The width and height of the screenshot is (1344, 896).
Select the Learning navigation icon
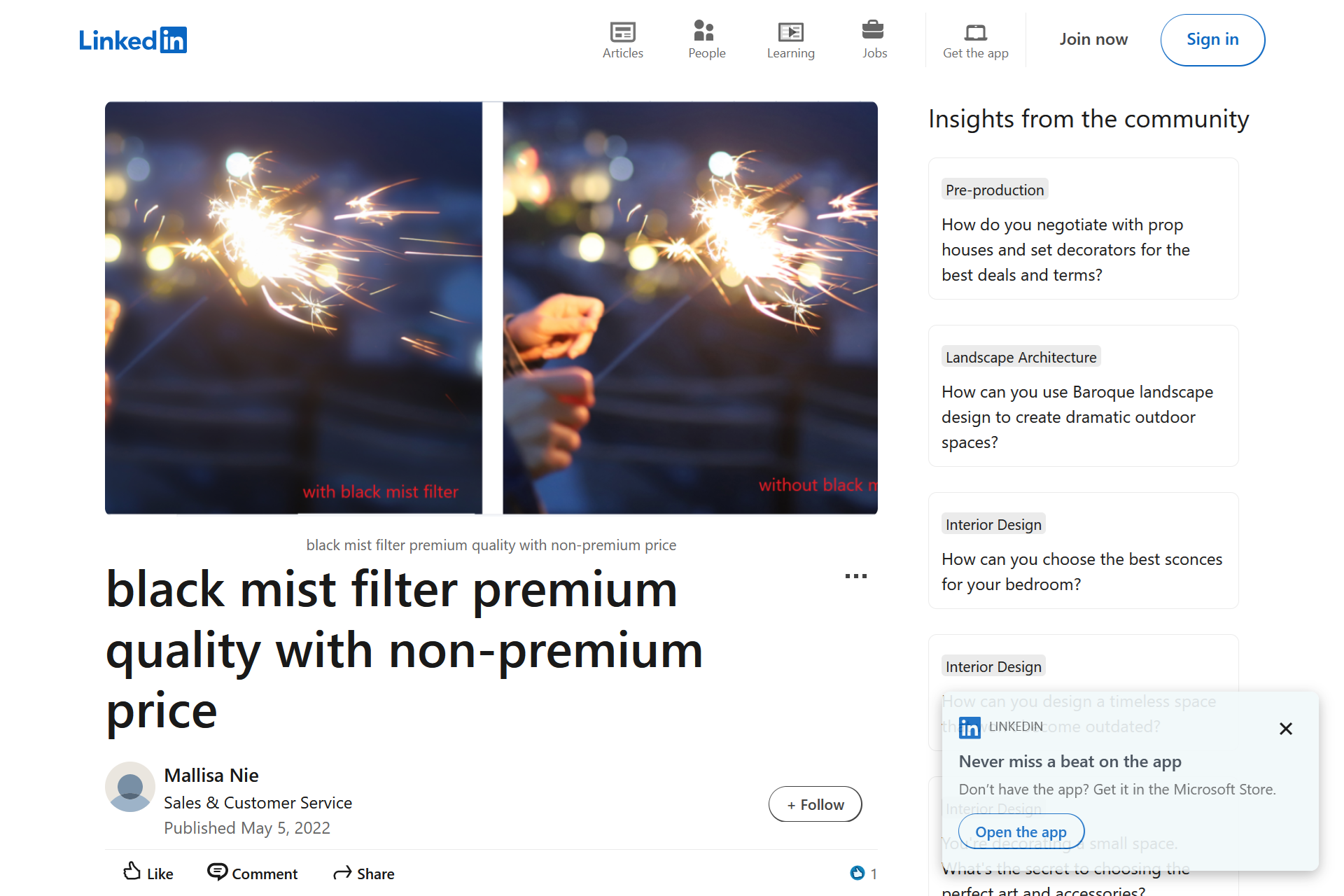click(x=790, y=31)
